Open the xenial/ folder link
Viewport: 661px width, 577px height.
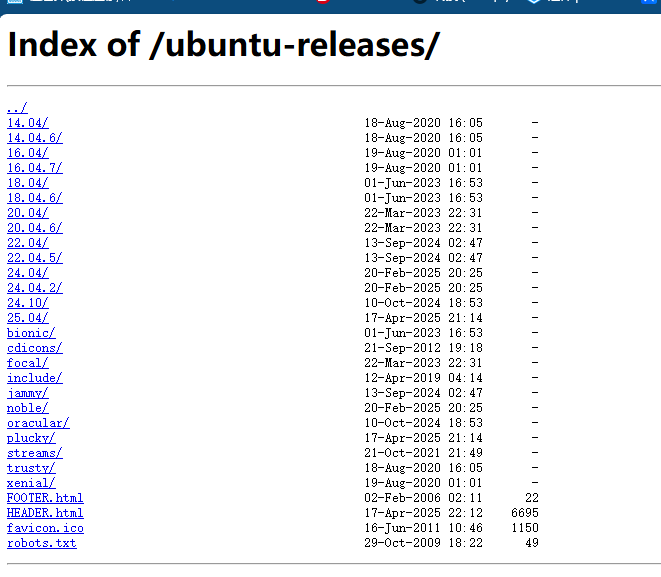(31, 483)
